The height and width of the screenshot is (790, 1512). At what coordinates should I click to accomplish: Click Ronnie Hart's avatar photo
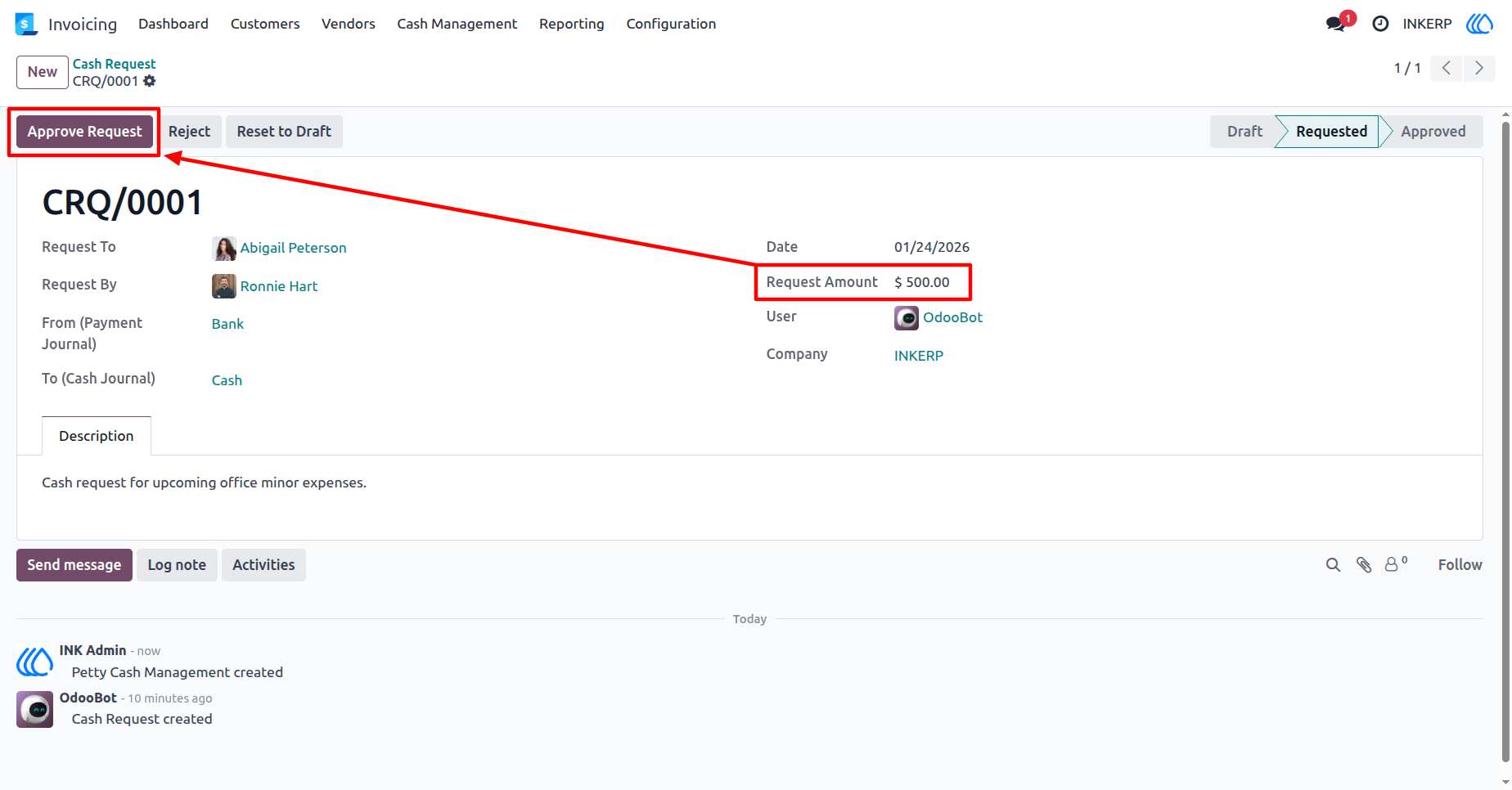pyautogui.click(x=224, y=286)
